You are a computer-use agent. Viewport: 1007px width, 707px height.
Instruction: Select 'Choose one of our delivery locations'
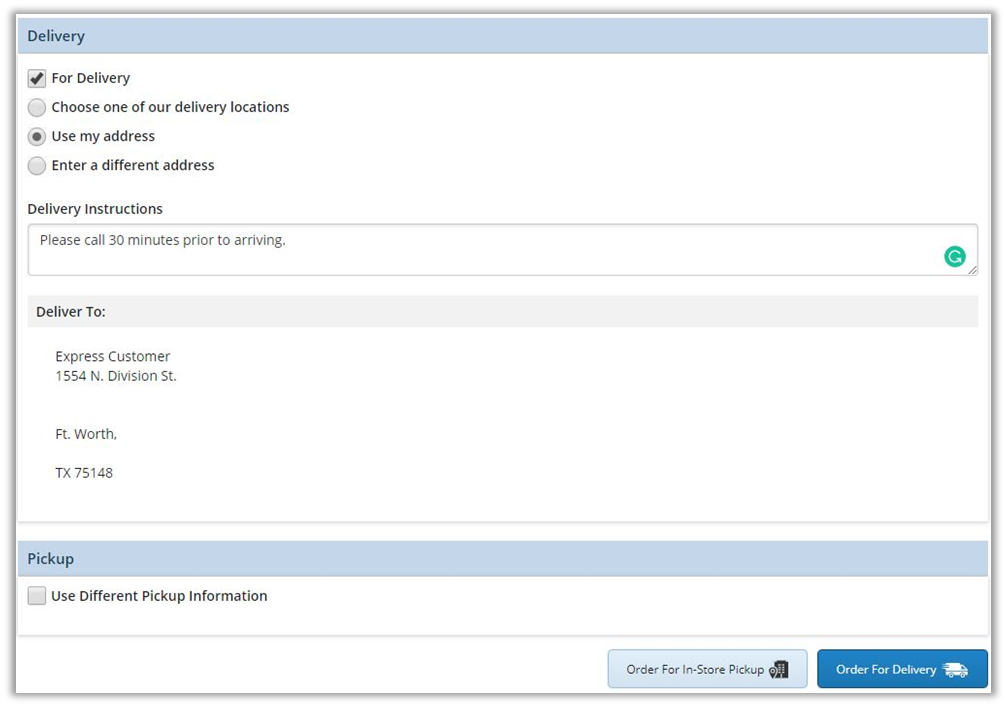(37, 107)
